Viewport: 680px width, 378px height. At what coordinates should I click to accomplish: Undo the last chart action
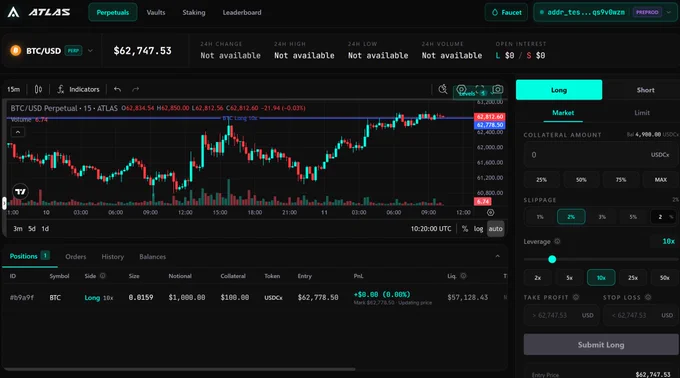[x=118, y=89]
